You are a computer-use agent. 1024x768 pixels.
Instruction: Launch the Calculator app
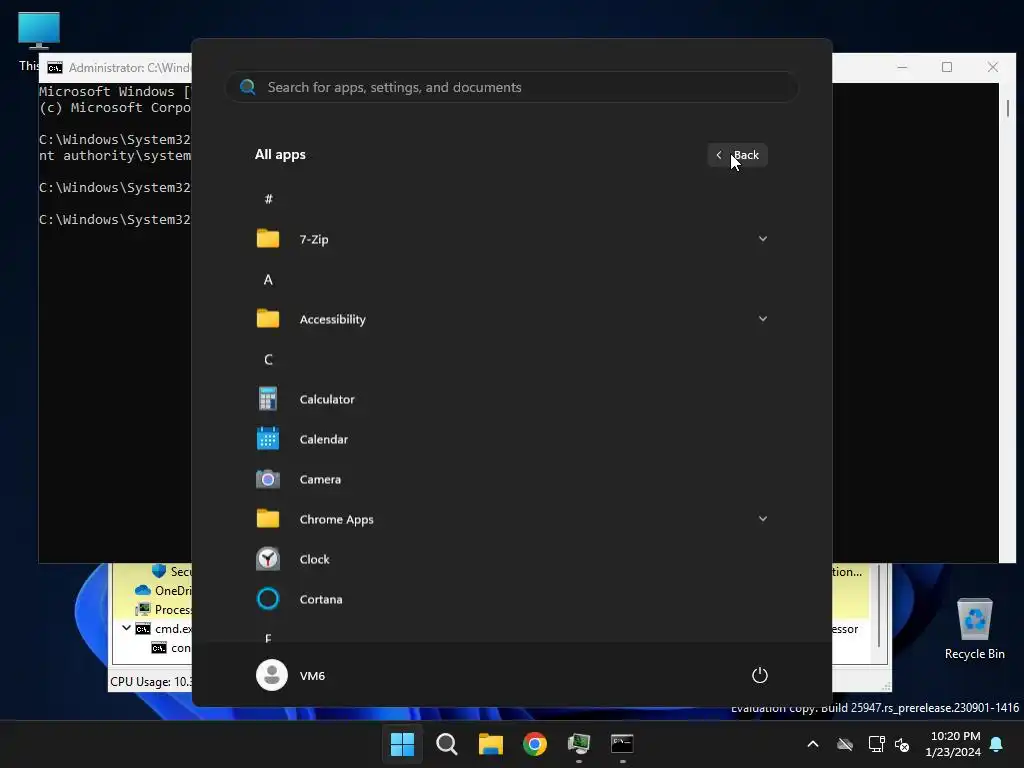click(511, 399)
